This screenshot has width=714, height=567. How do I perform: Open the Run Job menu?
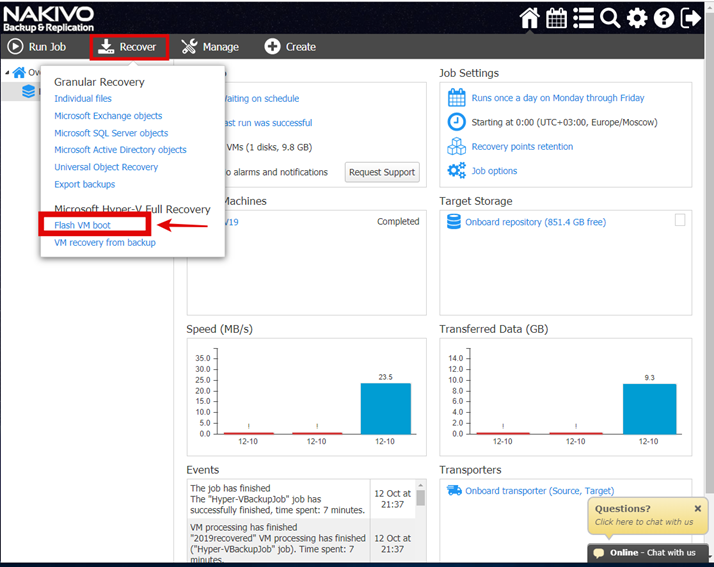tap(37, 47)
